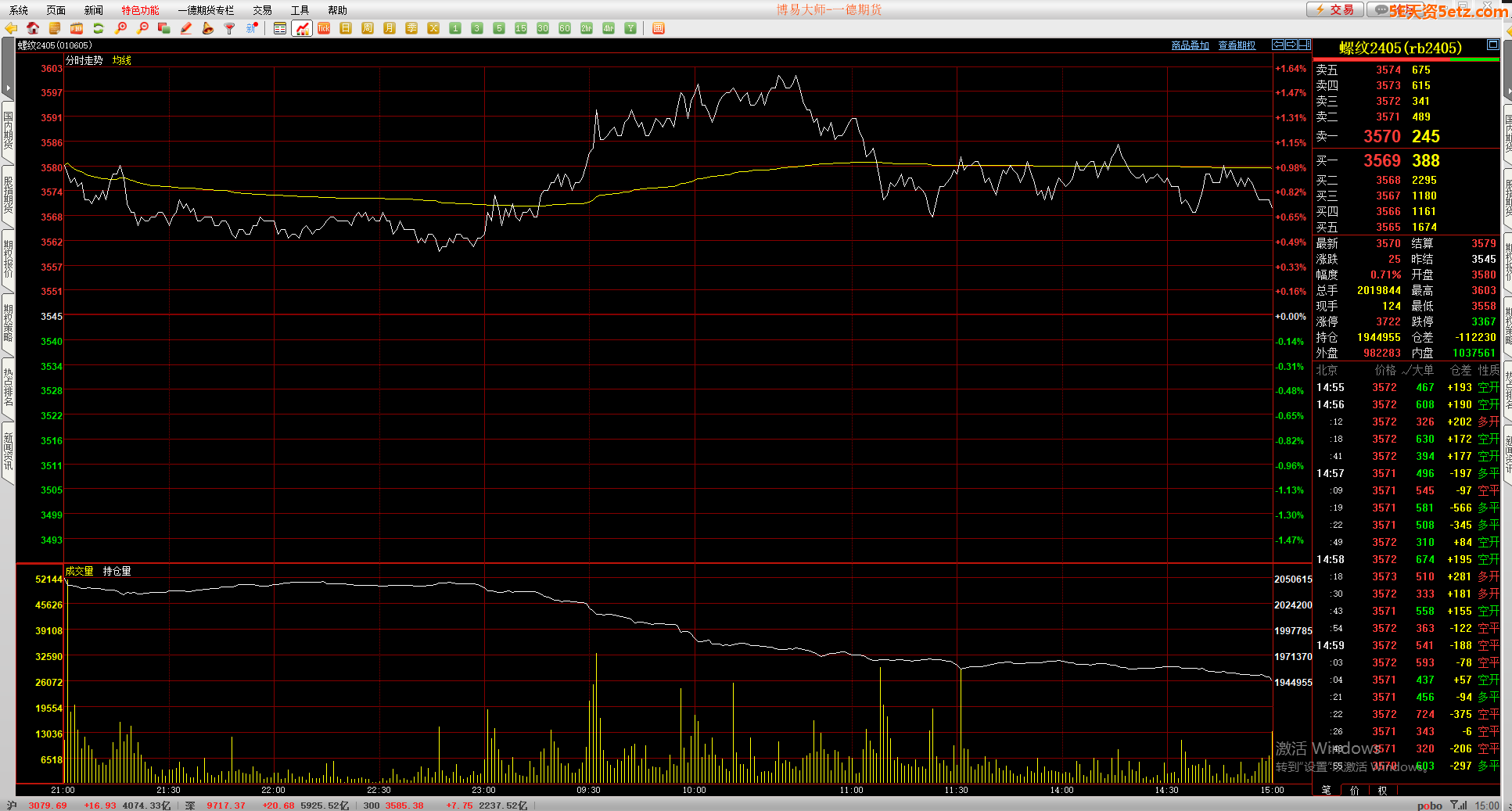
Task: Open the 特色功能 menu
Action: (140, 10)
